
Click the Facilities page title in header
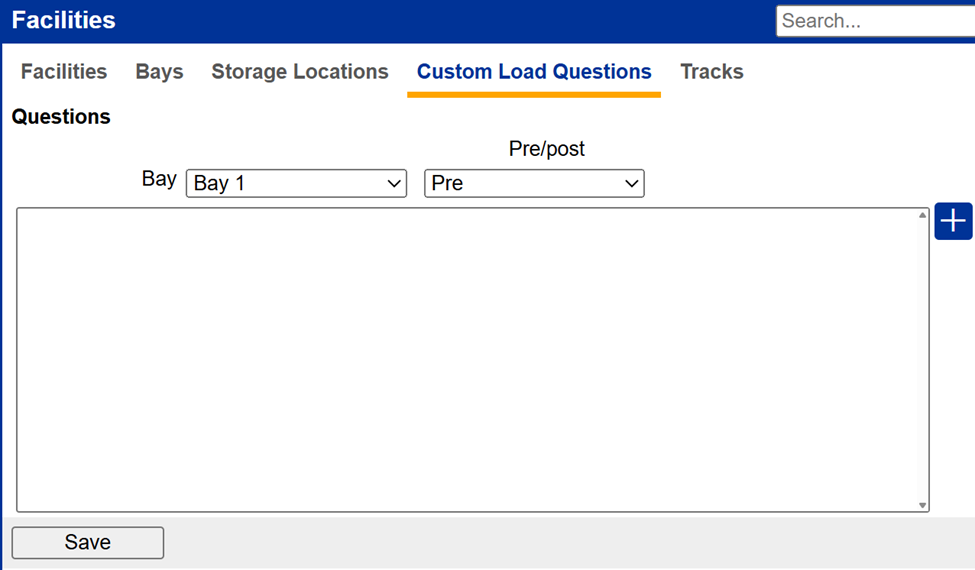tap(63, 20)
